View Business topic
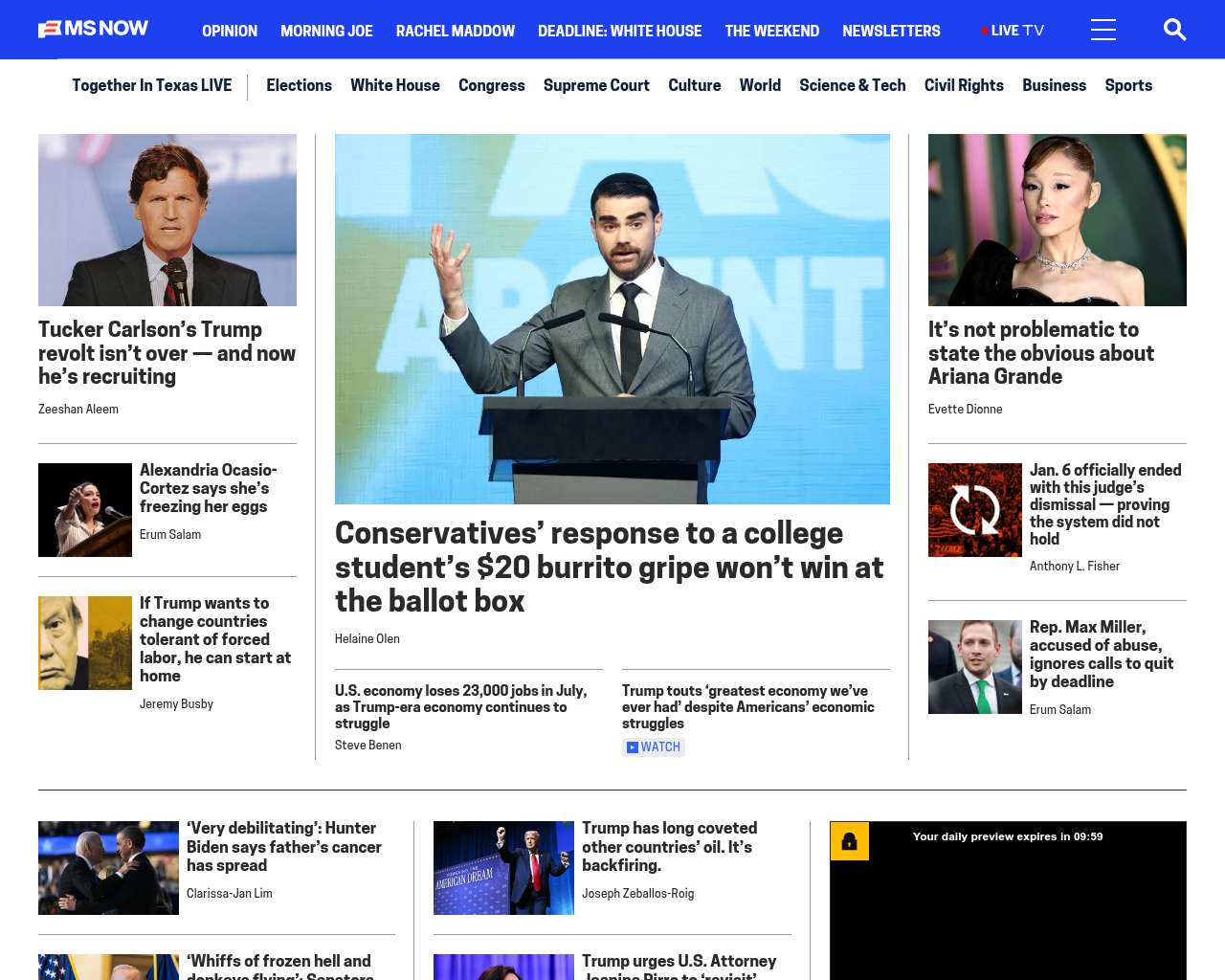 click(1054, 85)
